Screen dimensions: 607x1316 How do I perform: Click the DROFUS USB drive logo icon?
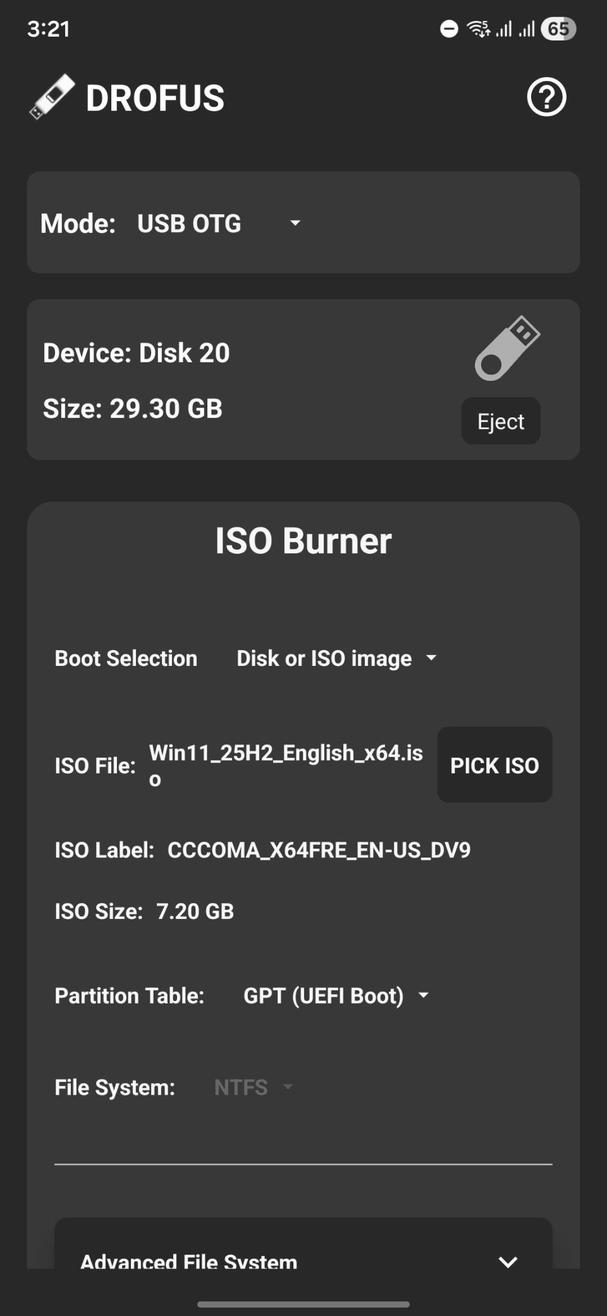[49, 95]
